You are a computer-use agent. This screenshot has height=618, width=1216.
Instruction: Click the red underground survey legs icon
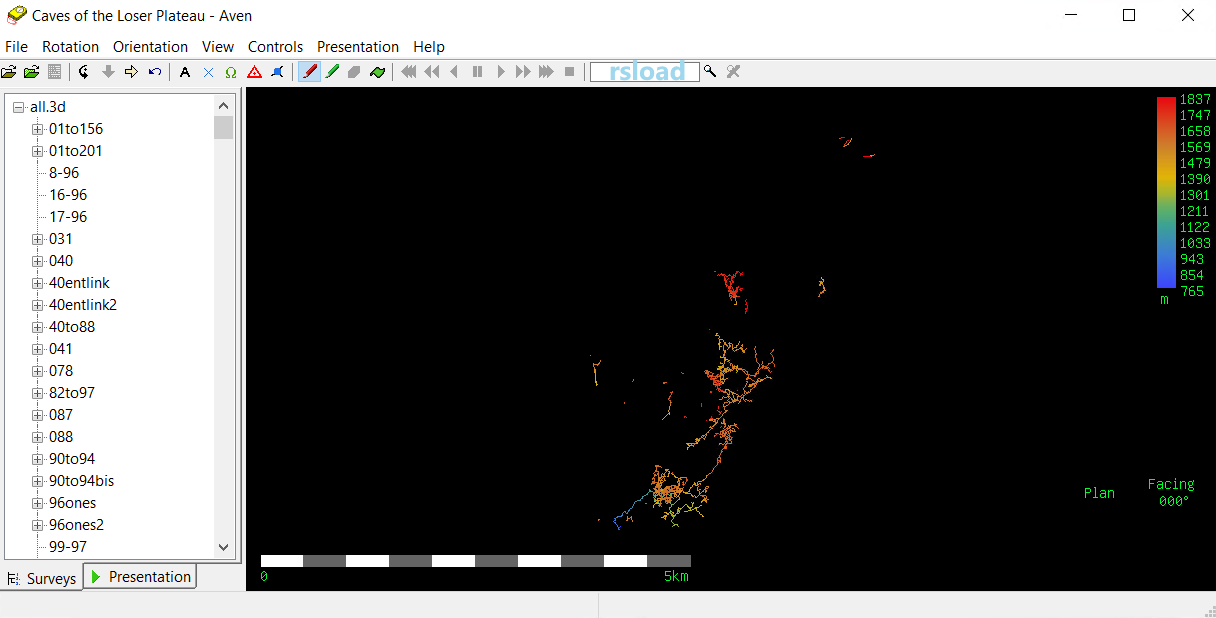(310, 72)
